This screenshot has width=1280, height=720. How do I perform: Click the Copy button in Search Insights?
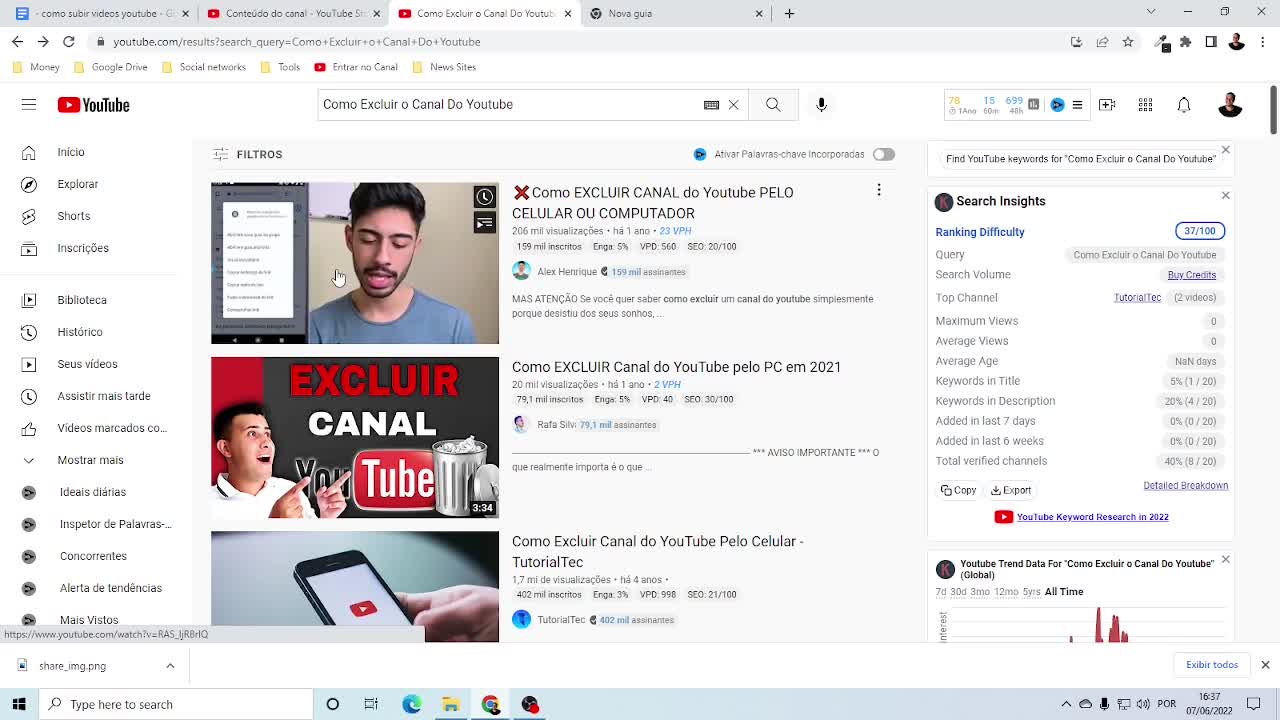coord(958,490)
